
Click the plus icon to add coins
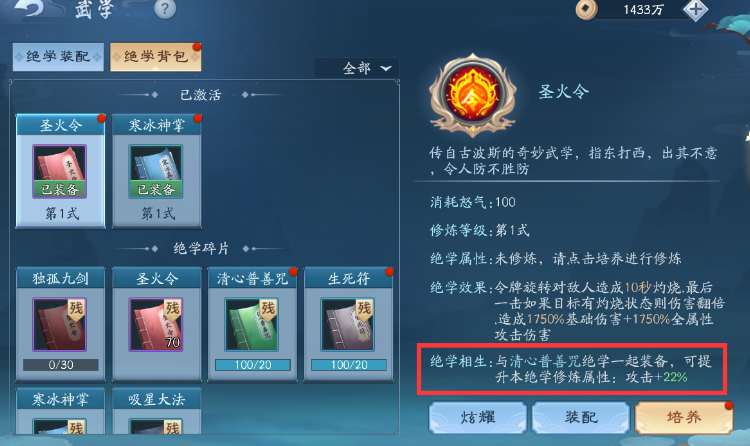point(695,9)
